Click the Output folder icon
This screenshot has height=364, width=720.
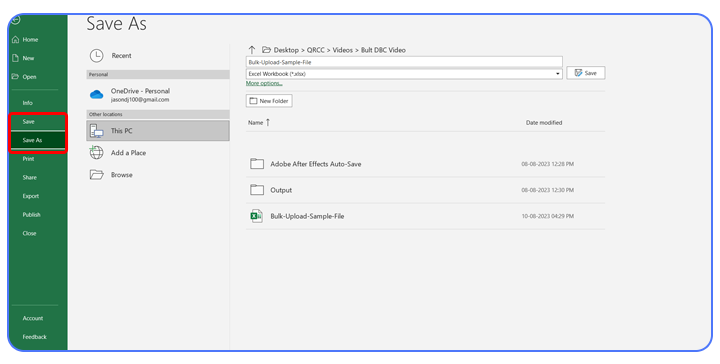[257, 190]
